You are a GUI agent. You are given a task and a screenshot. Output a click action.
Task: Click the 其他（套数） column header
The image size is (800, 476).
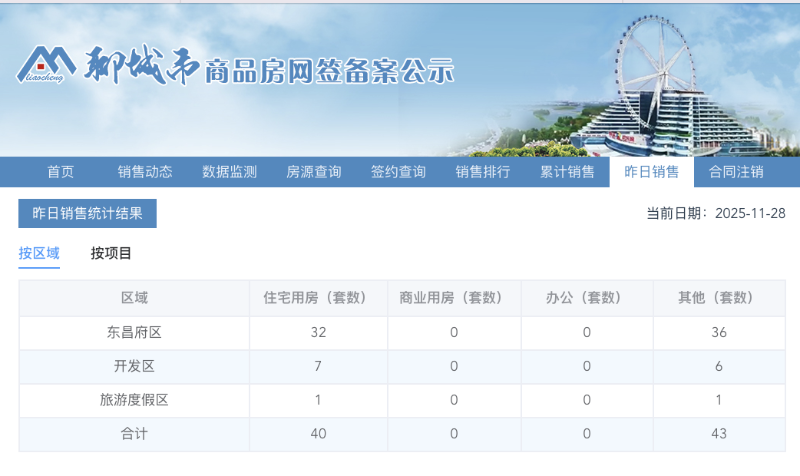tap(719, 298)
